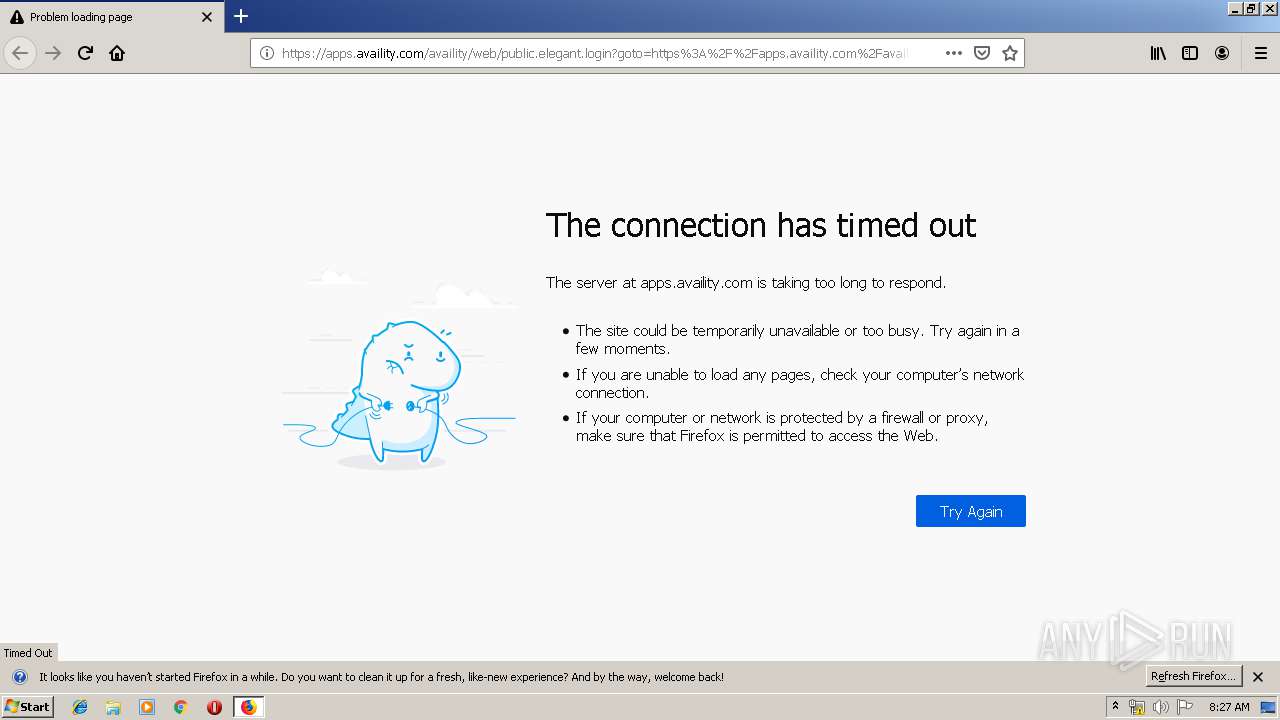
Task: Open the Firefox hamburger menu
Action: [1261, 53]
